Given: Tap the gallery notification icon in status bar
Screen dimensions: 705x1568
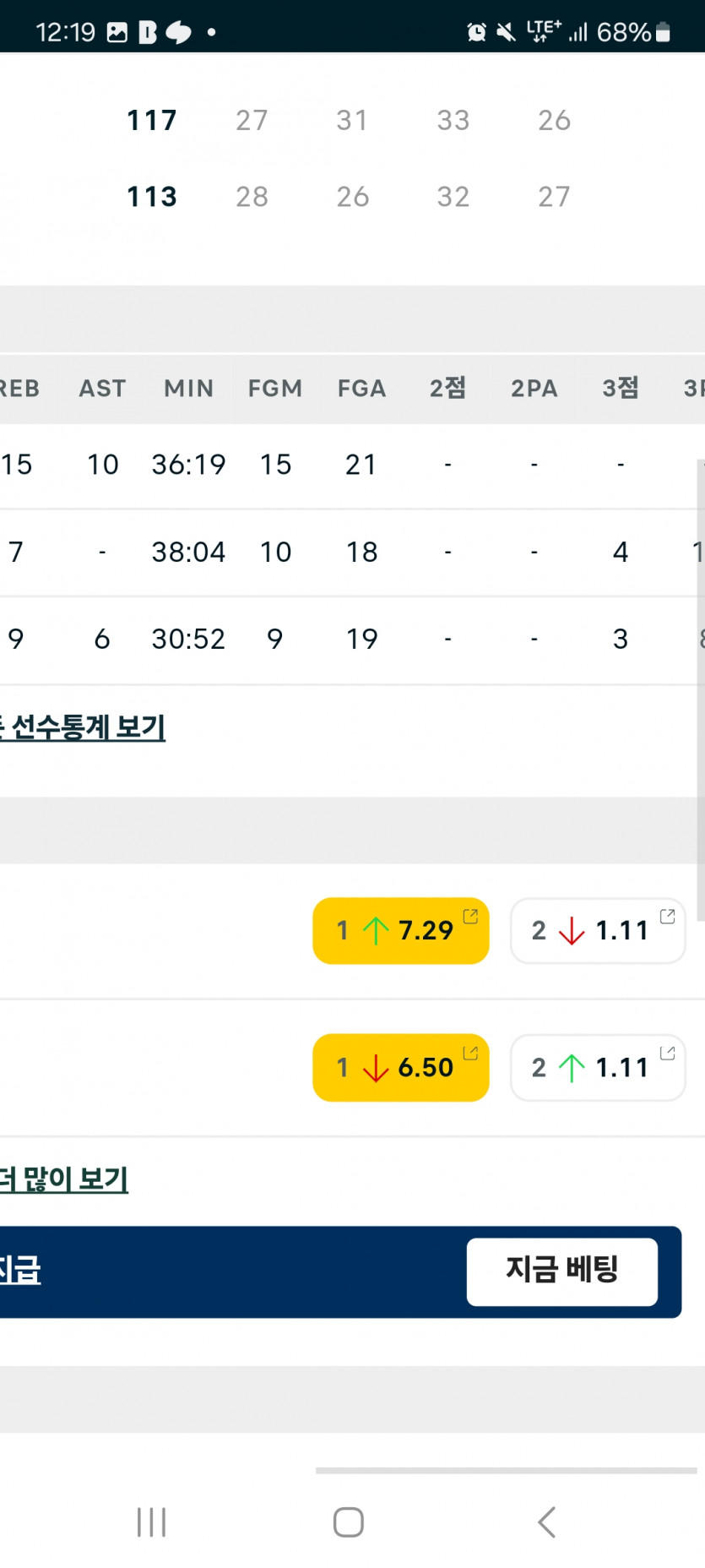Looking at the screenshot, I should (x=117, y=32).
